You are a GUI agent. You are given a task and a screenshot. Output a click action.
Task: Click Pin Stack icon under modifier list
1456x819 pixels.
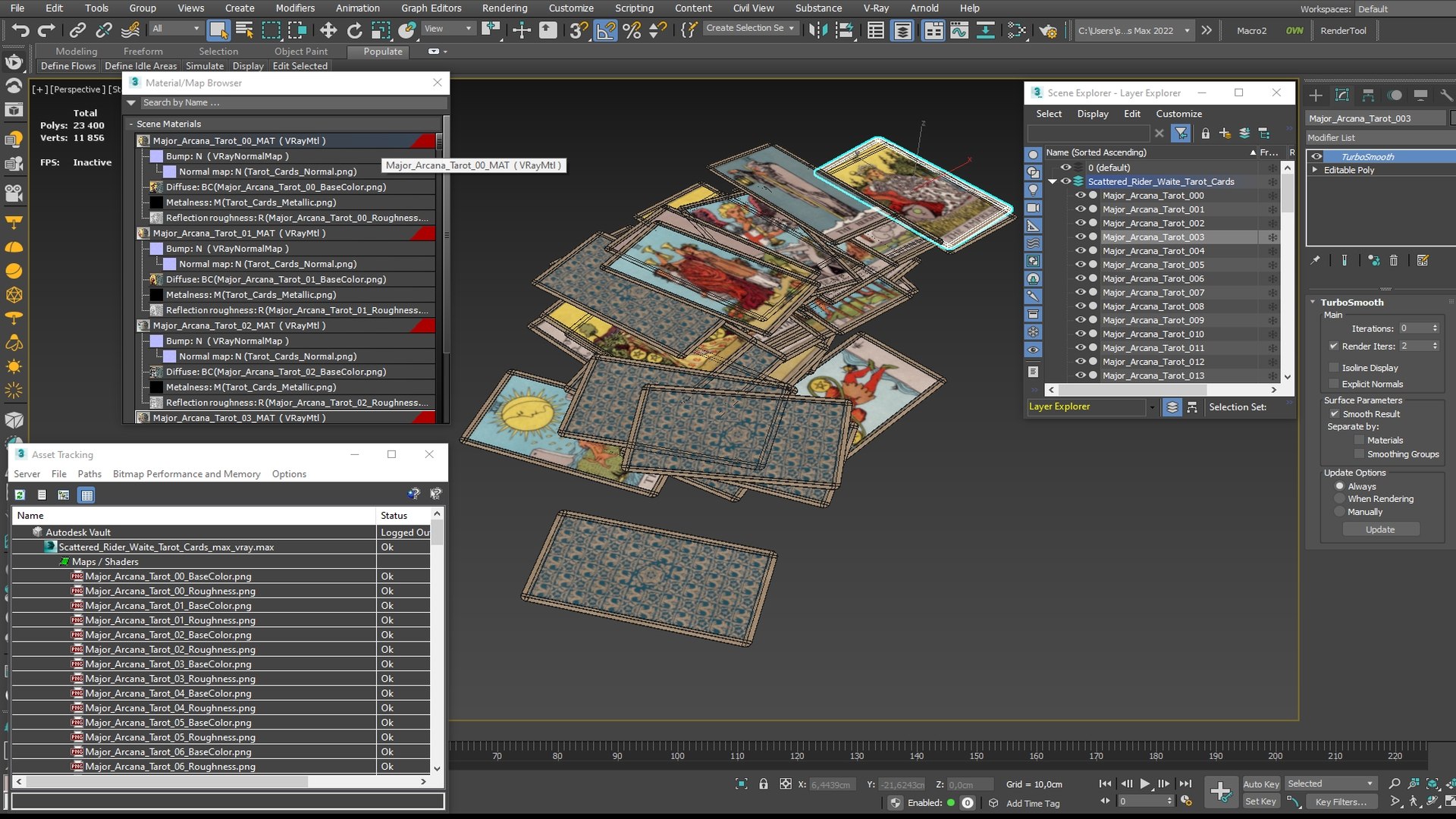(1316, 260)
